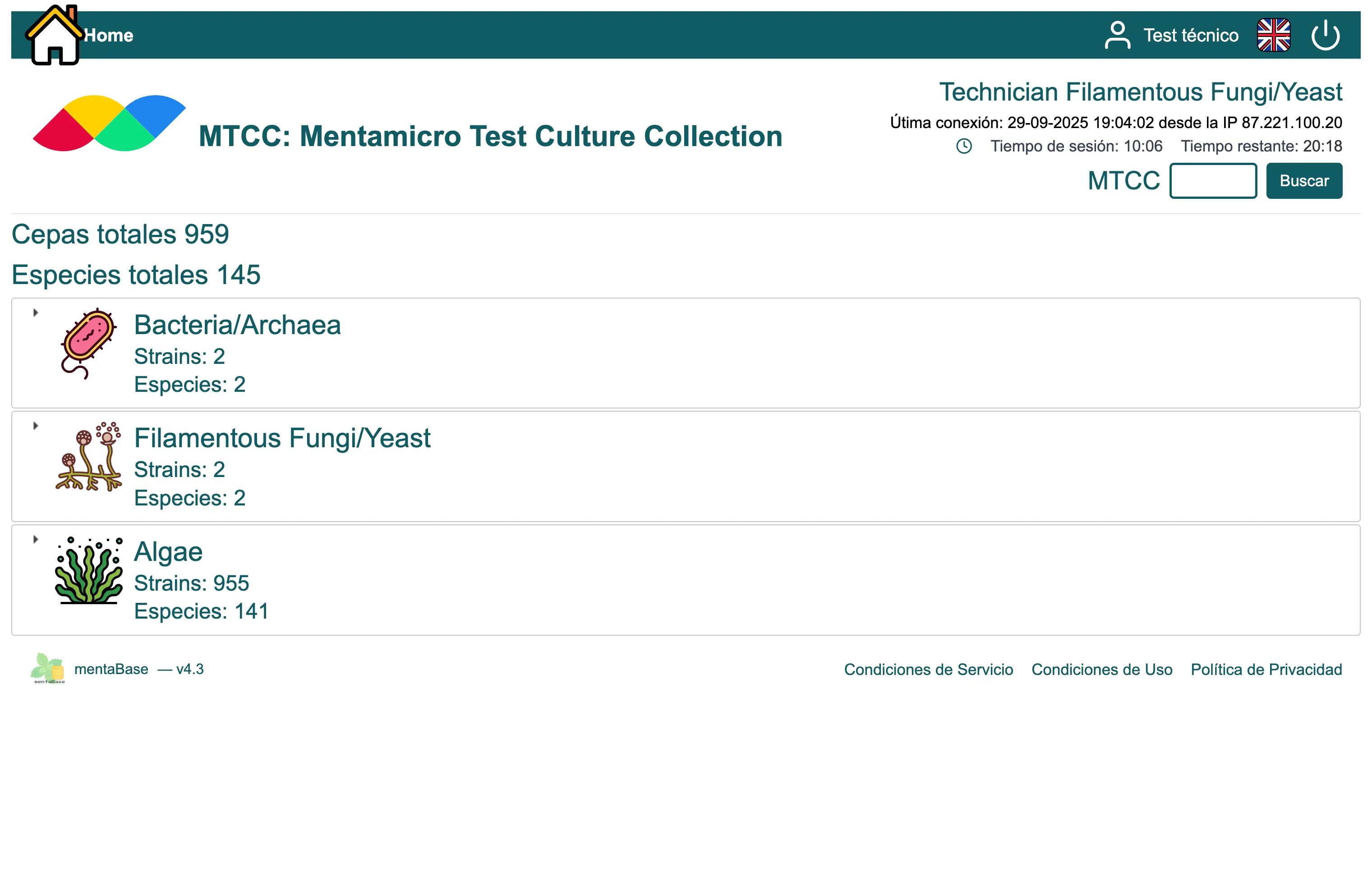This screenshot has width=1372, height=881.
Task: Switch language via UK flag icon
Action: click(x=1273, y=36)
